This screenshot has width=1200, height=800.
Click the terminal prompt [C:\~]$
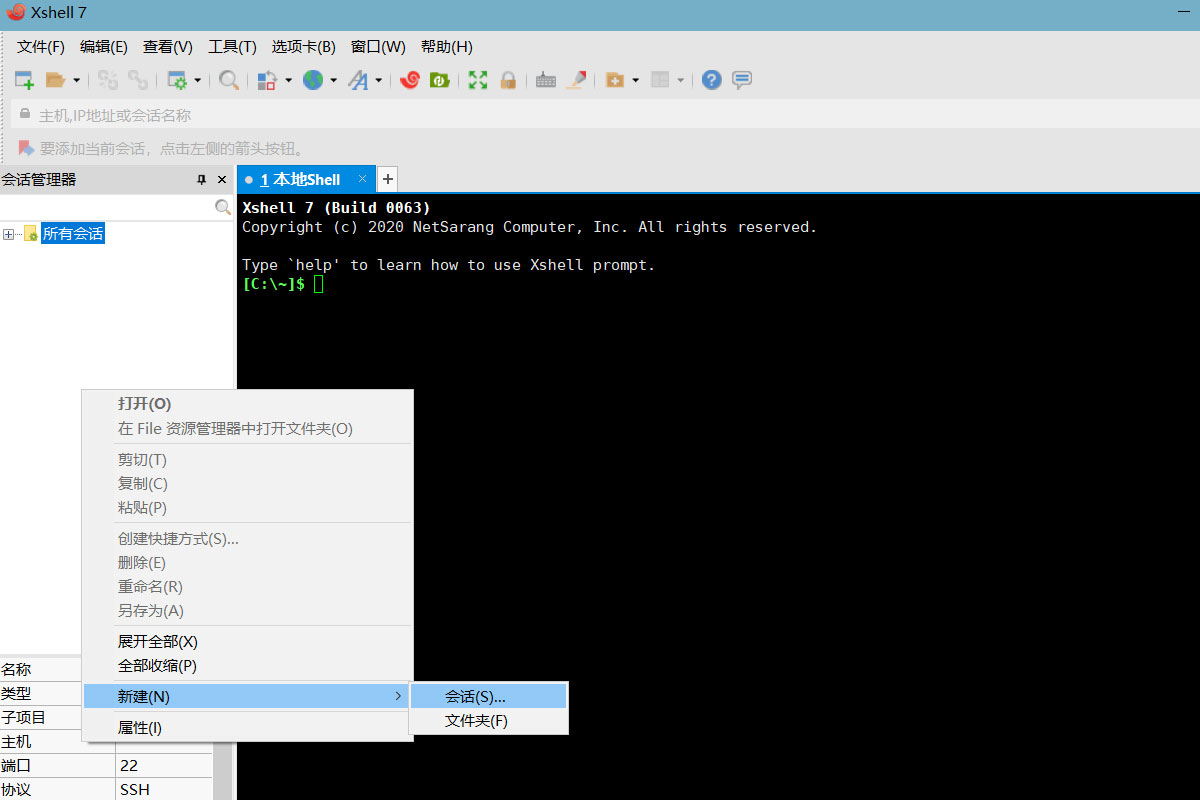(x=274, y=284)
